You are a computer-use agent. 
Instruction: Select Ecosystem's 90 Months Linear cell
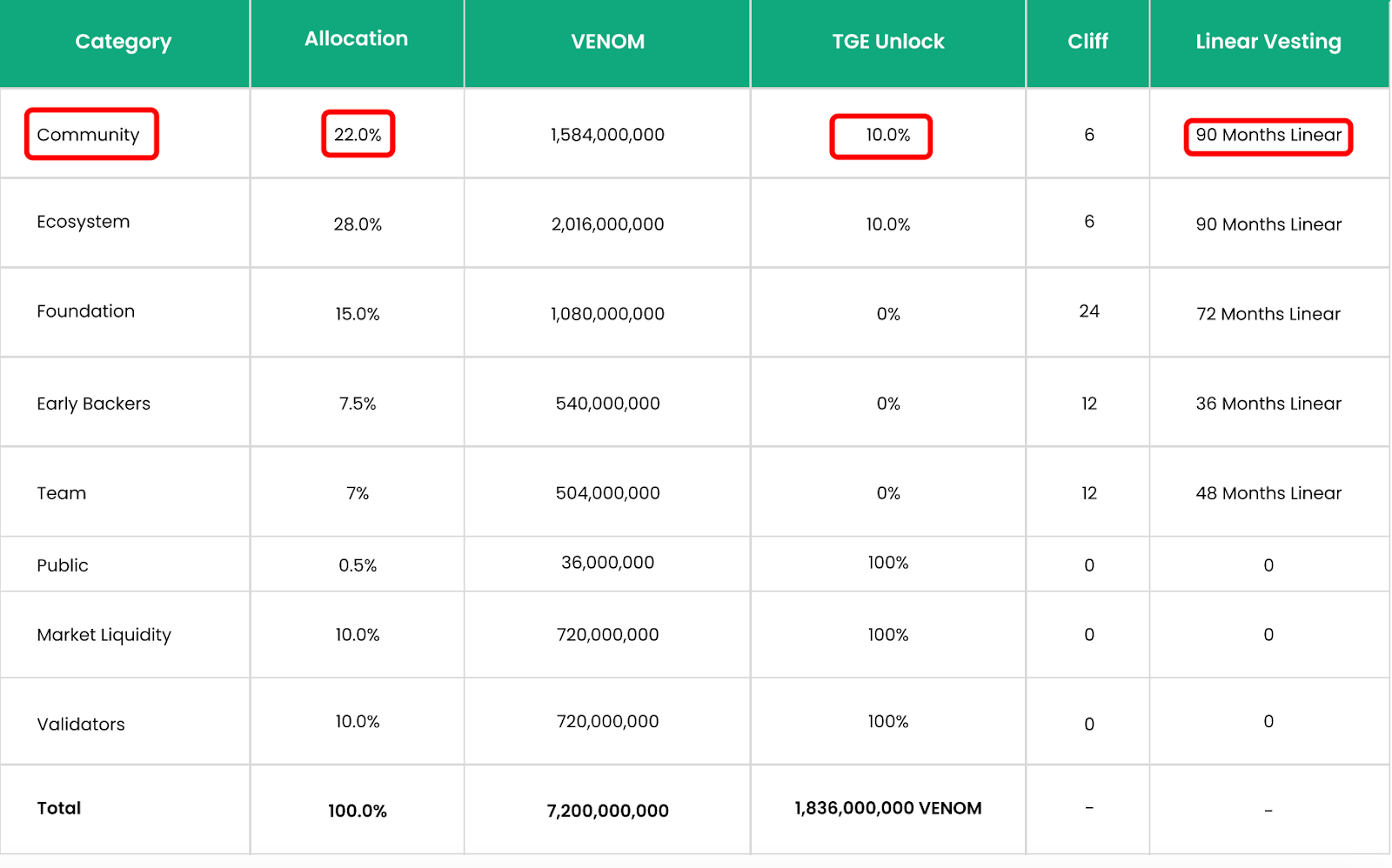1268,224
